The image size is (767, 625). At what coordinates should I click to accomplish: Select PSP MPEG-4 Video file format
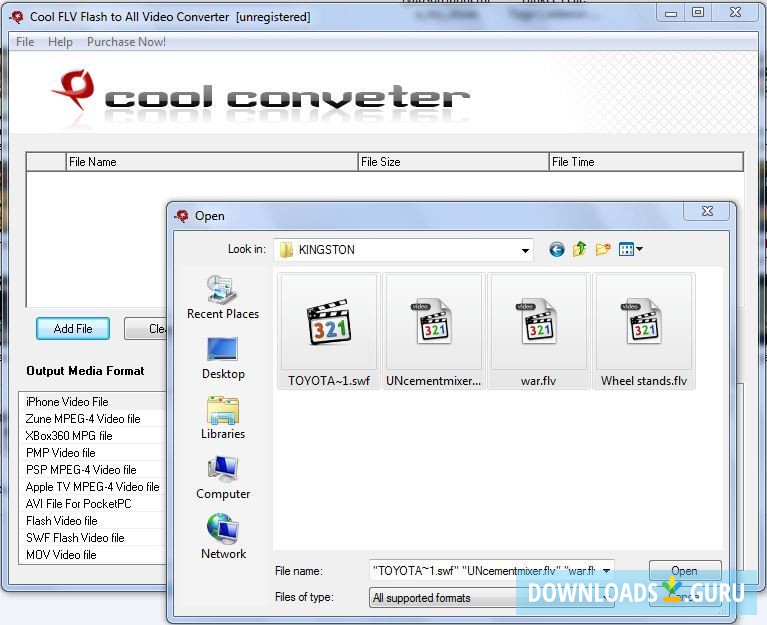pos(93,469)
